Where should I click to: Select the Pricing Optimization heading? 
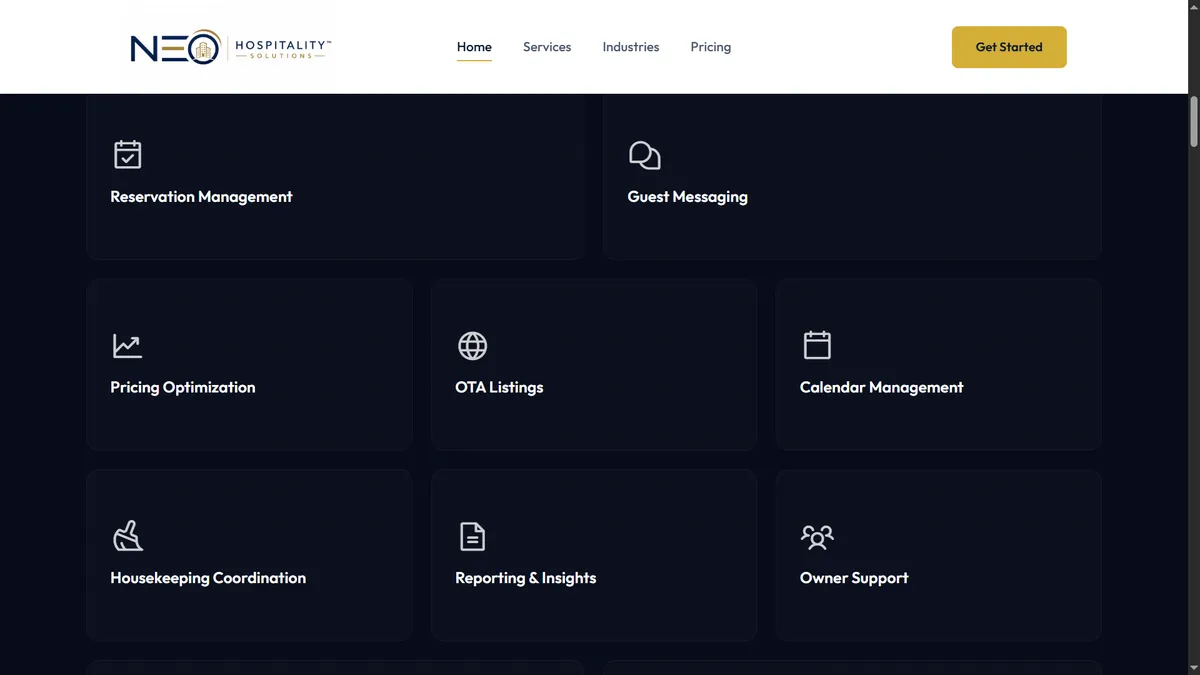click(183, 387)
